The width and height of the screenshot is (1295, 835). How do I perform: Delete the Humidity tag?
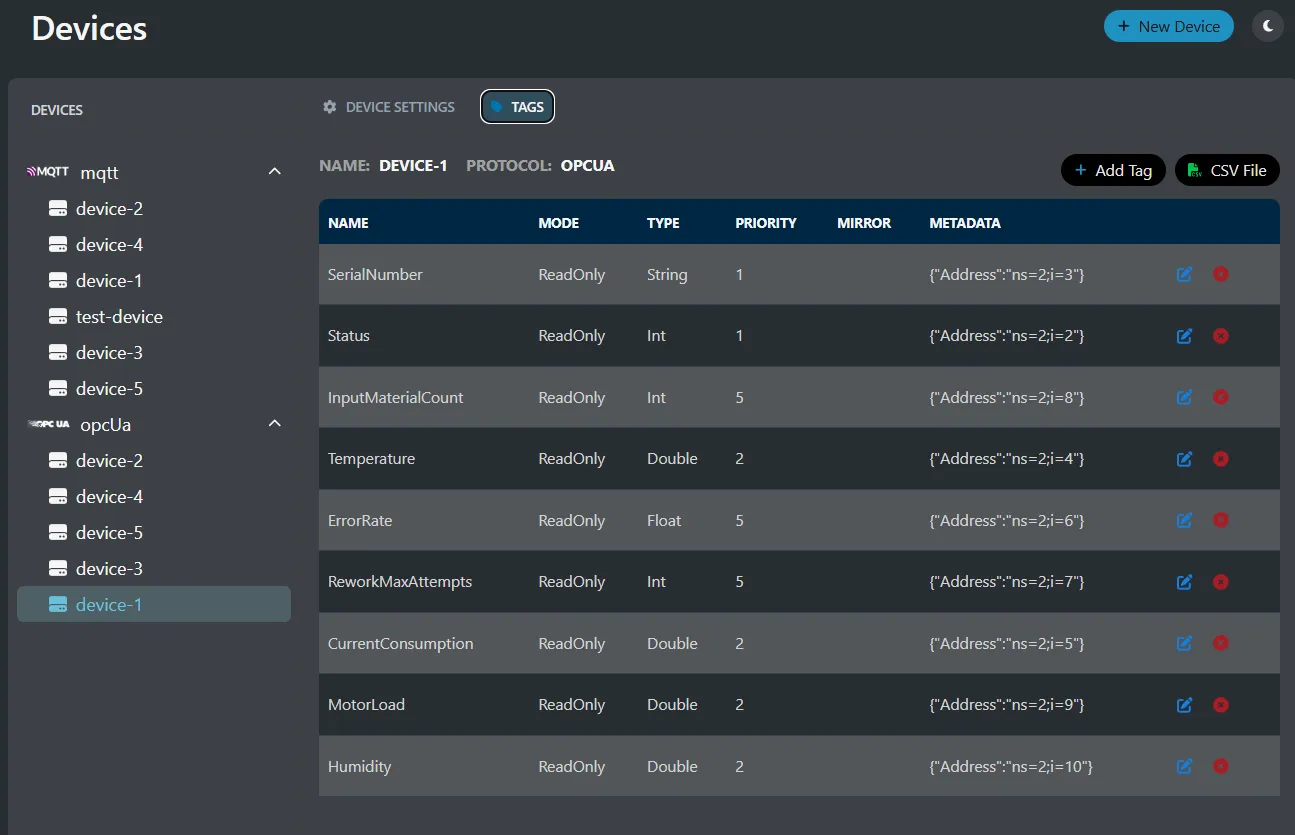(x=1221, y=766)
